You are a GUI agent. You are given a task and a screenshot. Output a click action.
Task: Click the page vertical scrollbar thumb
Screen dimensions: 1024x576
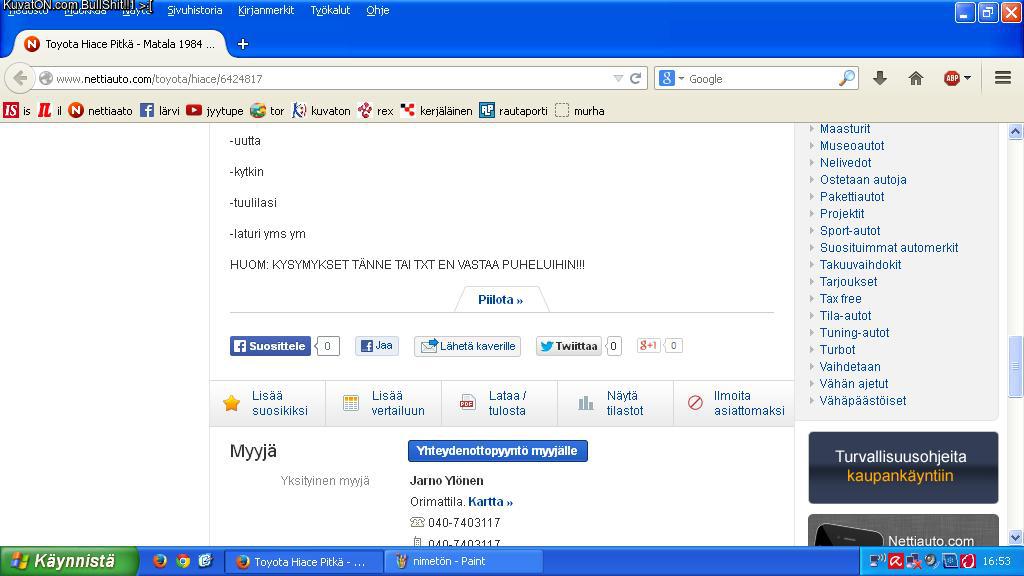point(1015,365)
